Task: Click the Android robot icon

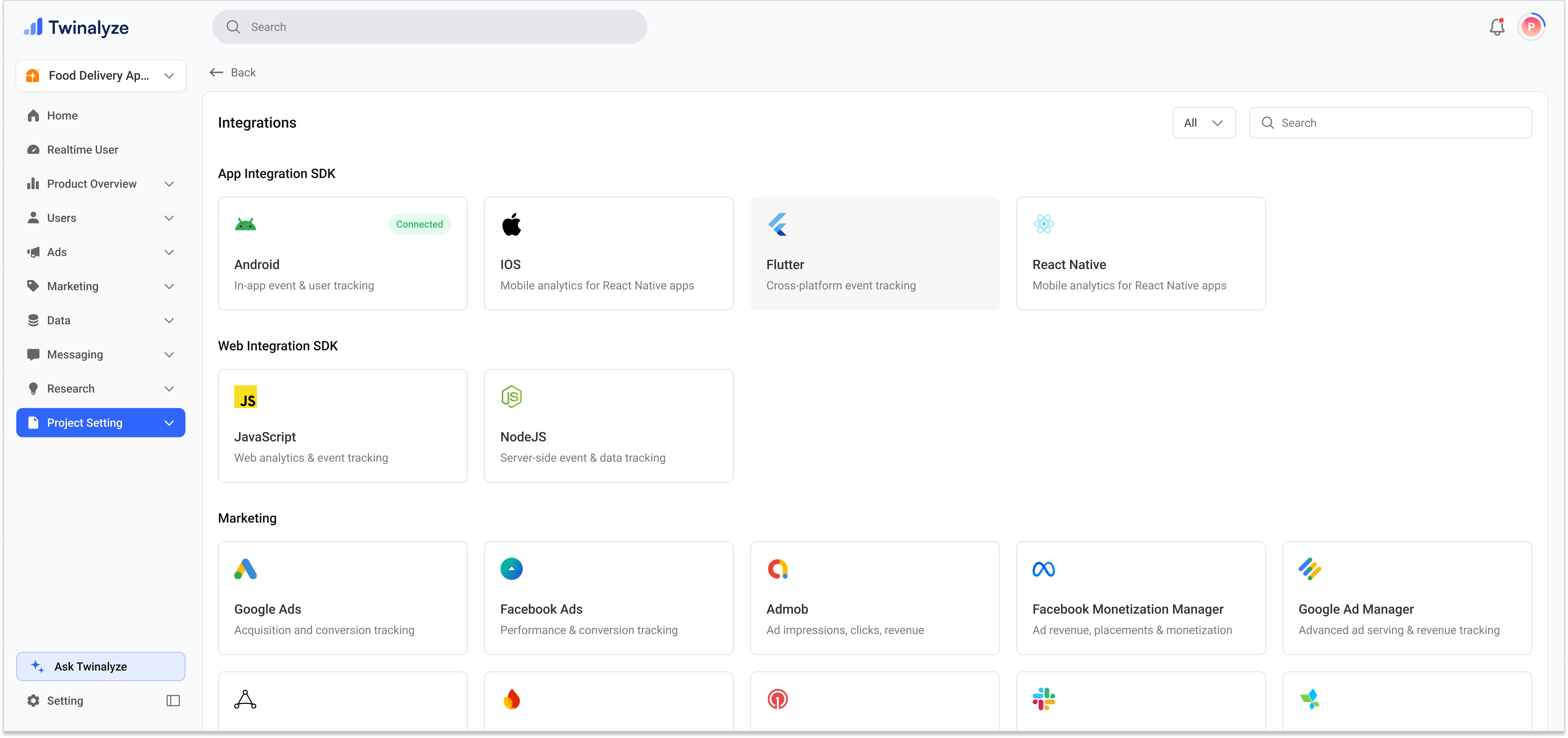Action: tap(245, 225)
